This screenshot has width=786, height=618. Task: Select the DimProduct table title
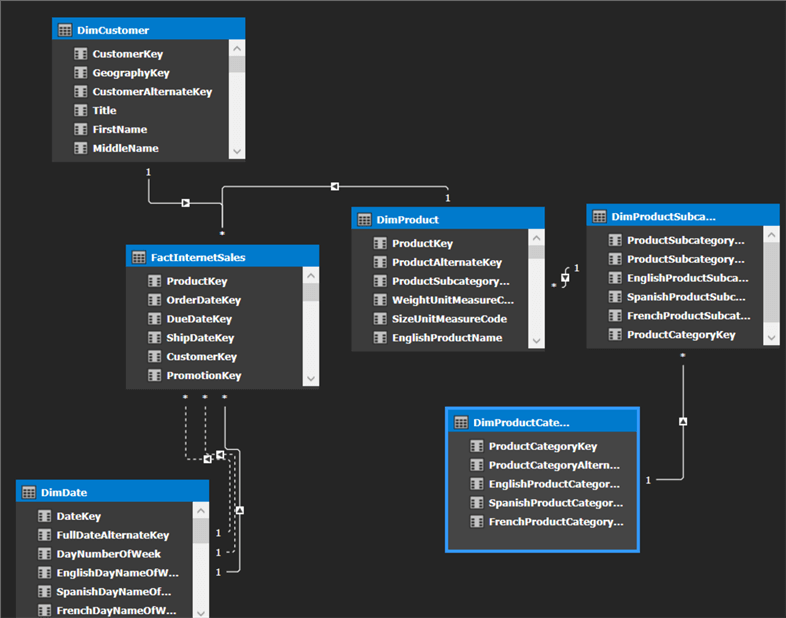[408, 220]
